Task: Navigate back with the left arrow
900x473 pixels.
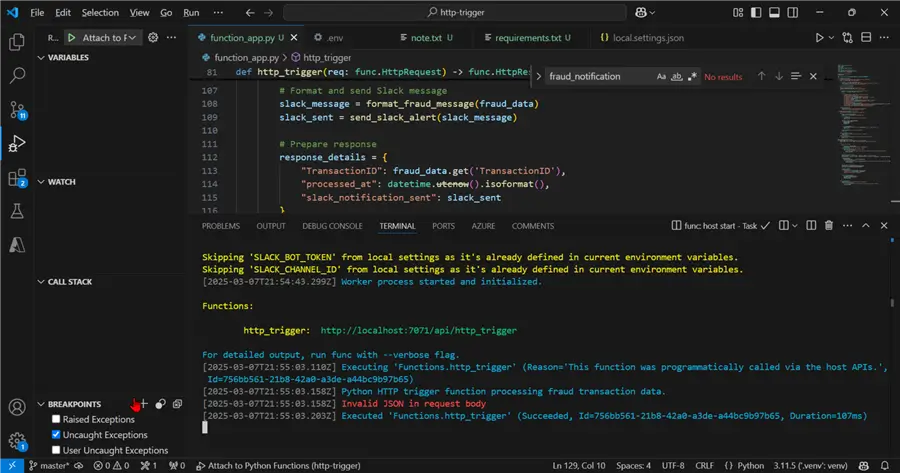Action: (250, 13)
